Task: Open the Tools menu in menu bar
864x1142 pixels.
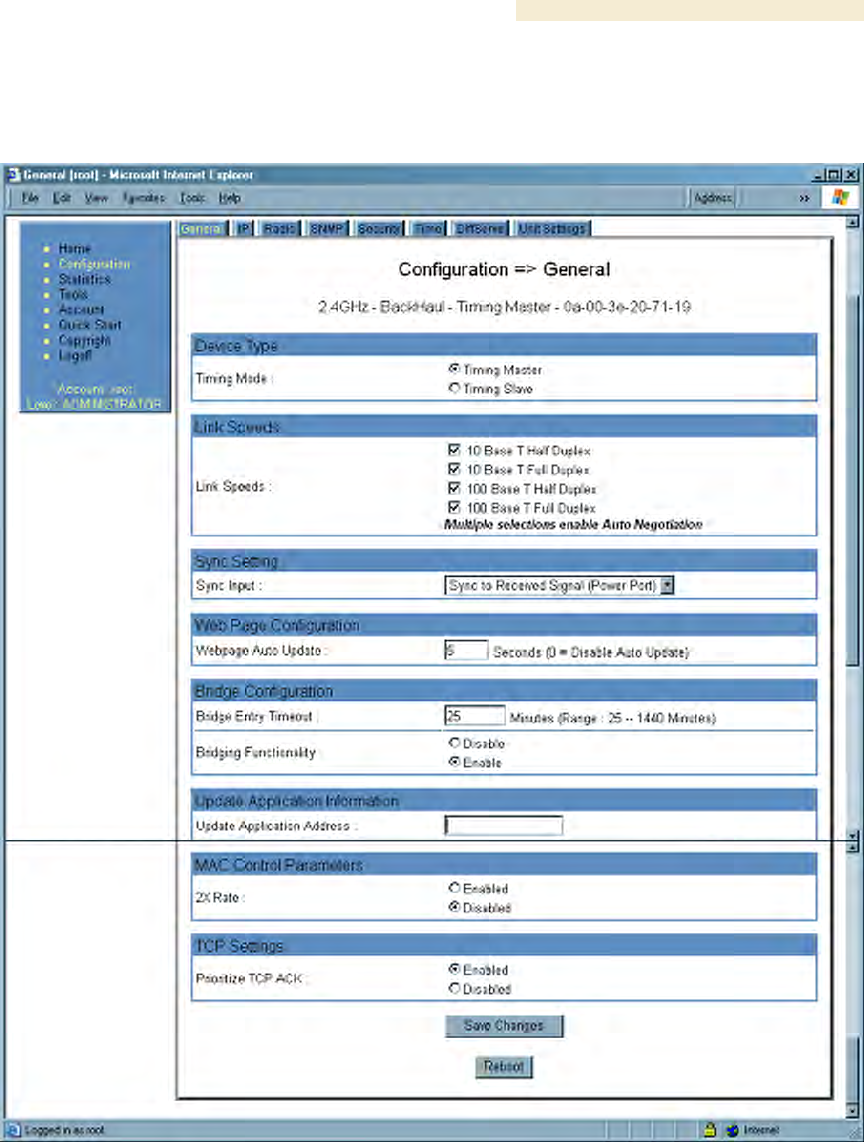Action: pyautogui.click(x=192, y=197)
